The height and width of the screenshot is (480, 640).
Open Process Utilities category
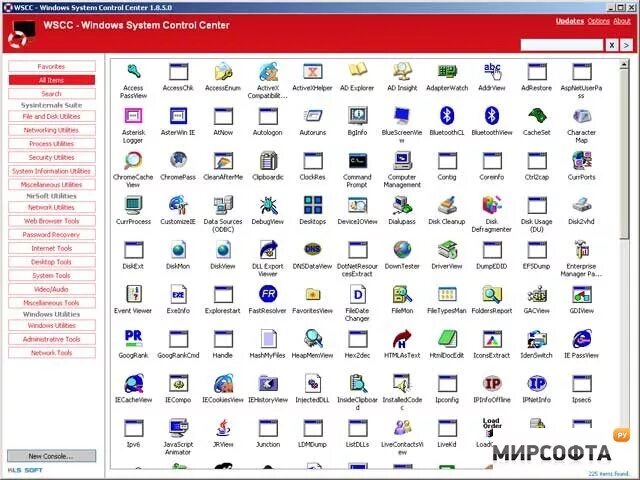coord(52,144)
